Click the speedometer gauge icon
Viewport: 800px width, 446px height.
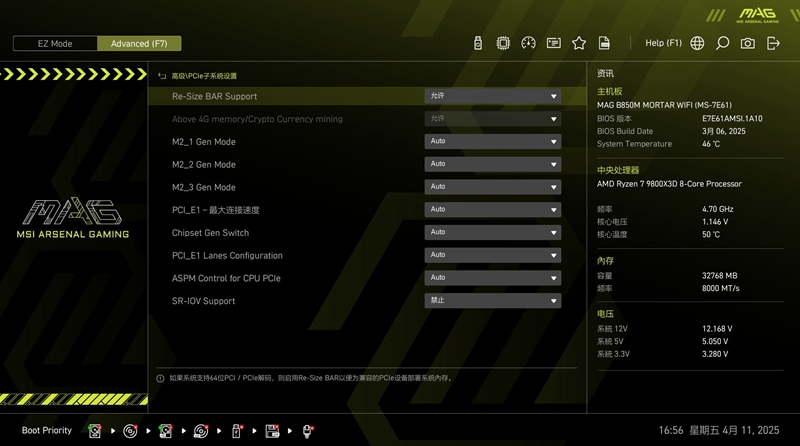[x=528, y=43]
